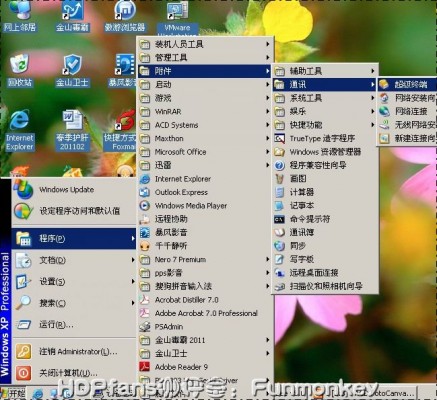This screenshot has width=437, height=400.
Task: Open 金山卫士 desktop shortcut
Action: tap(72, 70)
